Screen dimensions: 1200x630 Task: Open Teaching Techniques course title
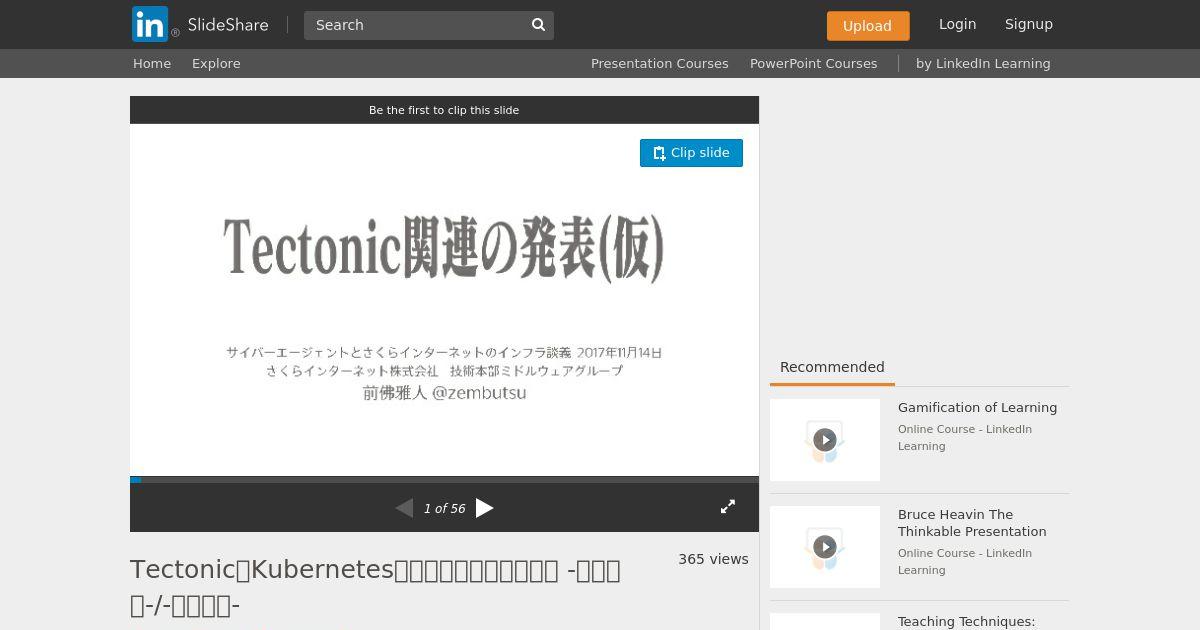coord(966,621)
